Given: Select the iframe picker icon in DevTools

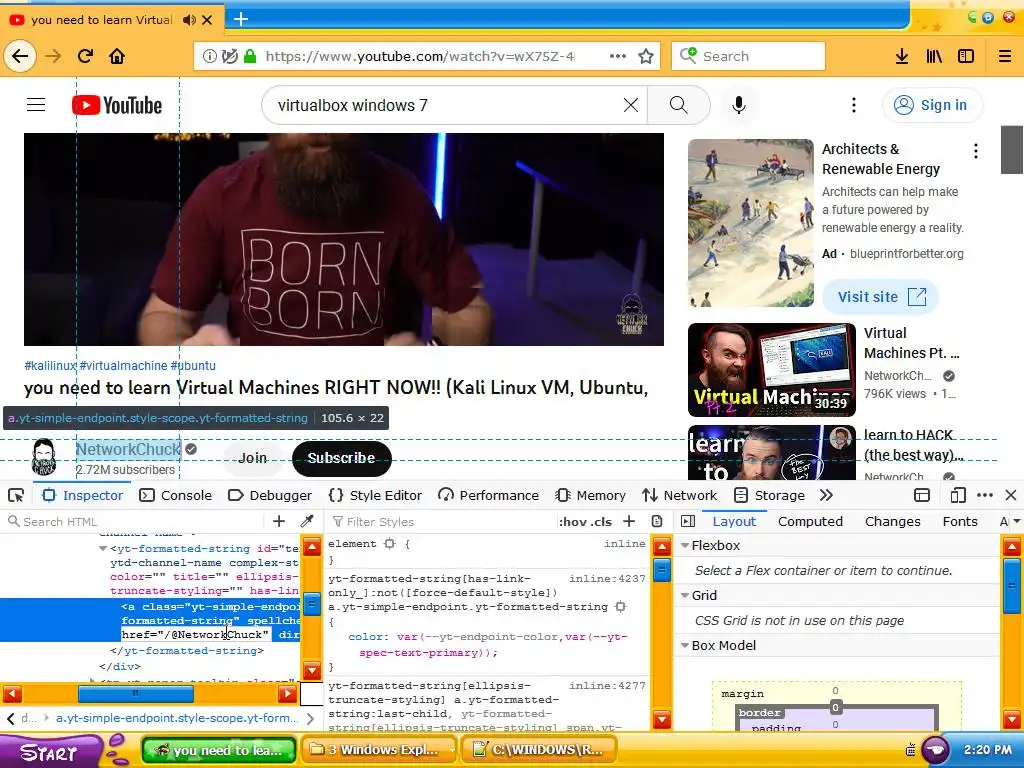Looking at the screenshot, I should [x=921, y=495].
